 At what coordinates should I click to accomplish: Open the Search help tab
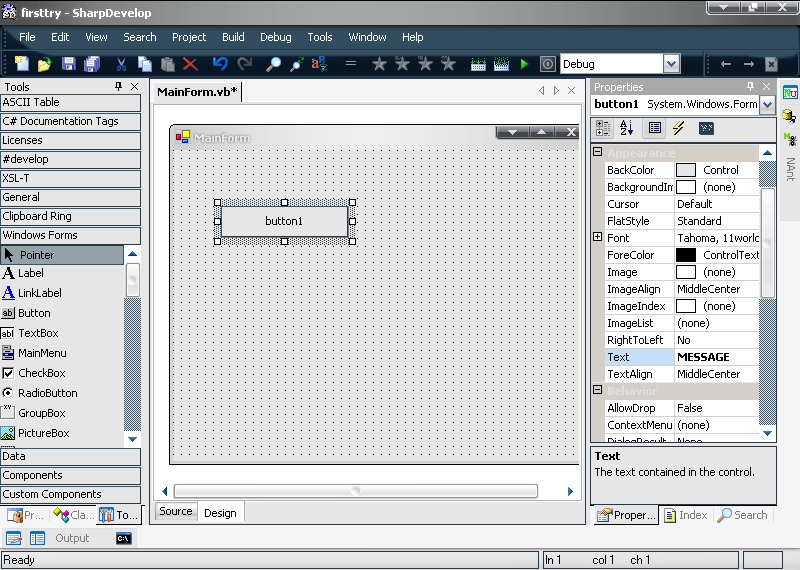click(742, 515)
